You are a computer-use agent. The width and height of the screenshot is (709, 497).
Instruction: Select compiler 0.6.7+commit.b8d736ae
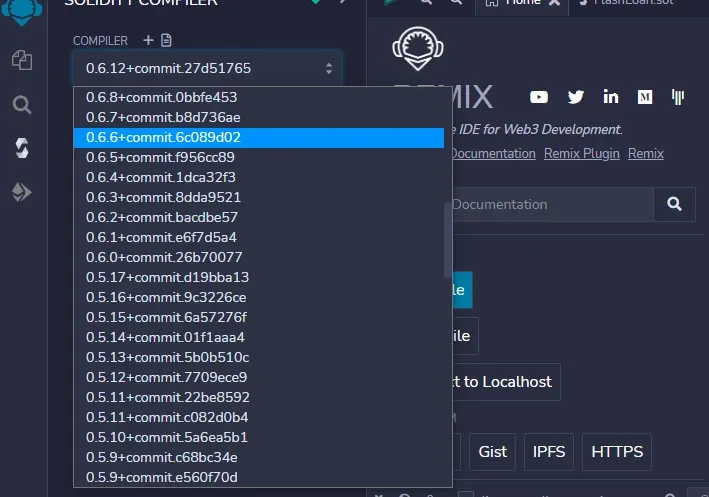pos(259,118)
